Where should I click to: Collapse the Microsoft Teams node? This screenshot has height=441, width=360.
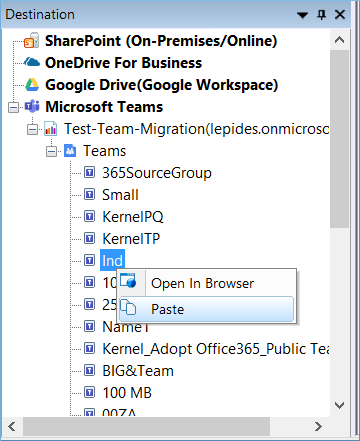13,107
